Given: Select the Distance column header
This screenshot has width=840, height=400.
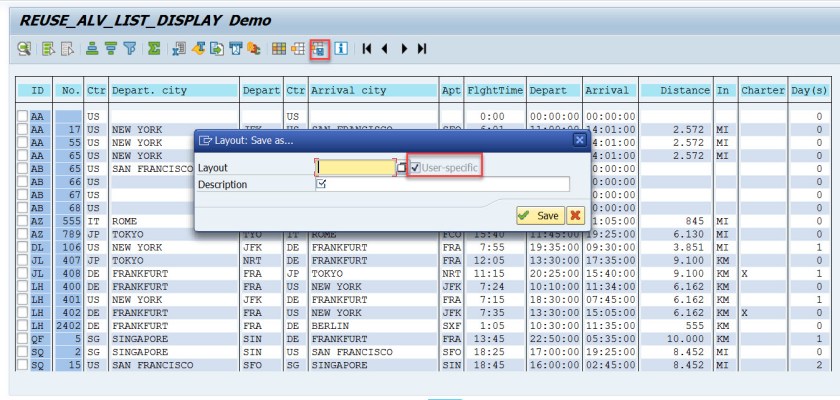Looking at the screenshot, I should 675,90.
